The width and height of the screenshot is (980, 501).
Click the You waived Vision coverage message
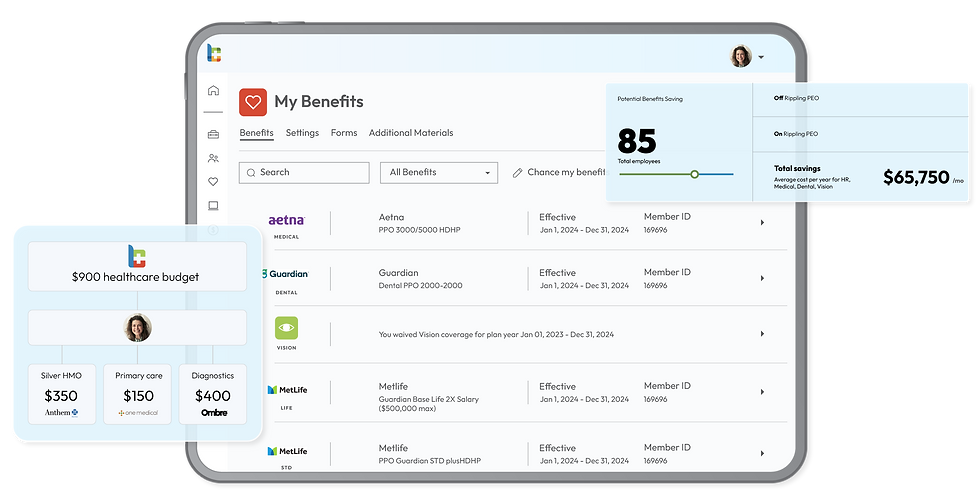pyautogui.click(x=496, y=334)
